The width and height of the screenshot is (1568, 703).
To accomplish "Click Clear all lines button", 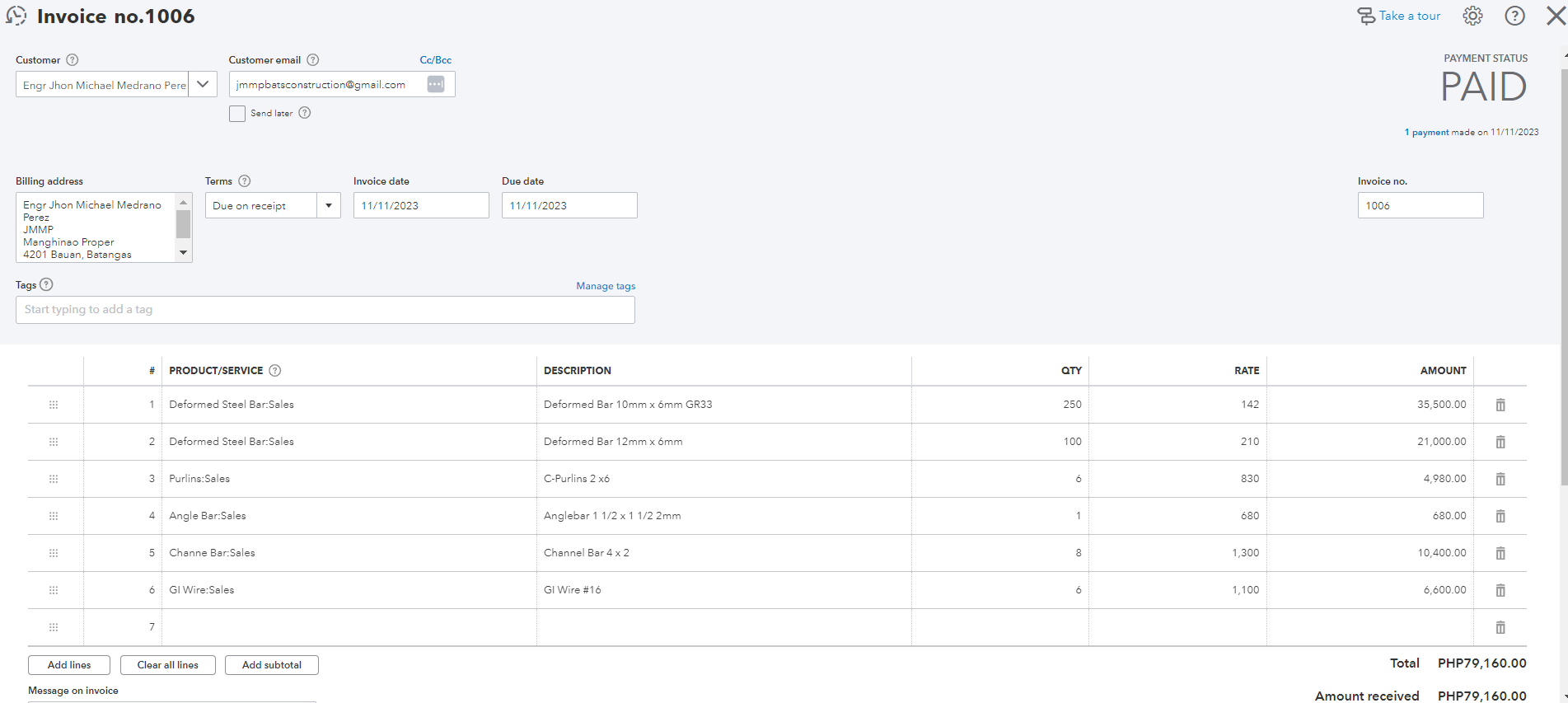I will (167, 665).
